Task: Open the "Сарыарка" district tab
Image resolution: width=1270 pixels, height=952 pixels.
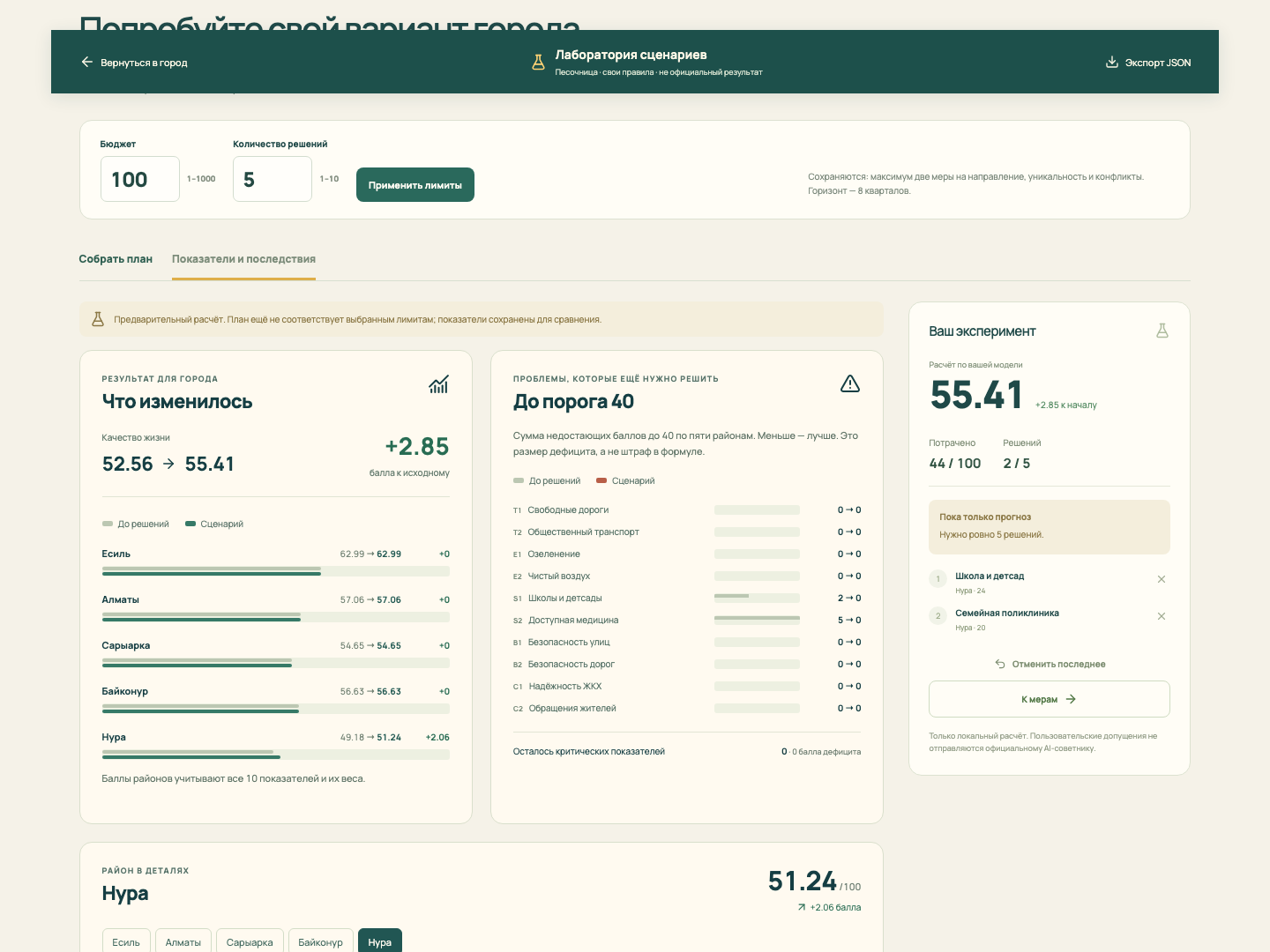Action: pos(250,941)
